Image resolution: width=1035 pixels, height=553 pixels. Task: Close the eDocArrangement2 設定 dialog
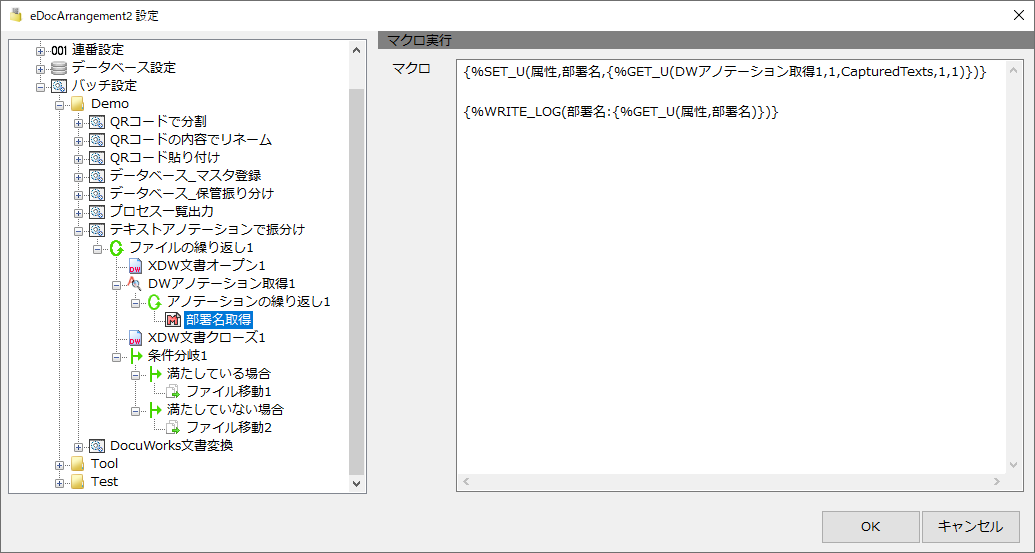1018,16
